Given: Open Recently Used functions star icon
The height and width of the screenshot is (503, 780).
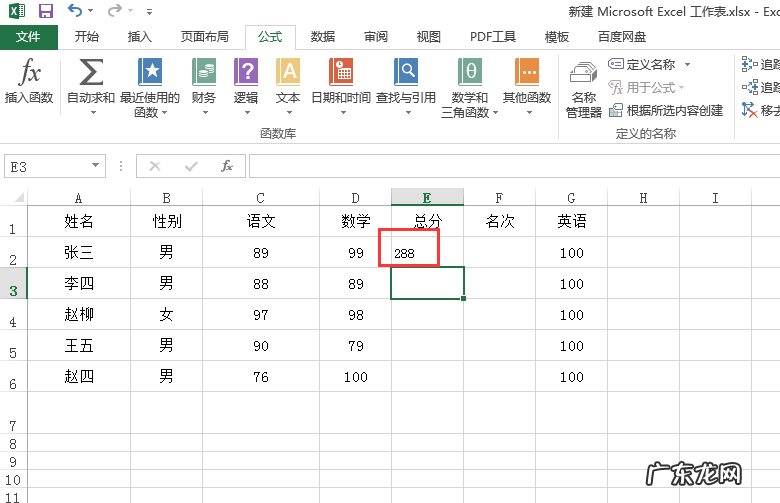Looking at the screenshot, I should 150,72.
